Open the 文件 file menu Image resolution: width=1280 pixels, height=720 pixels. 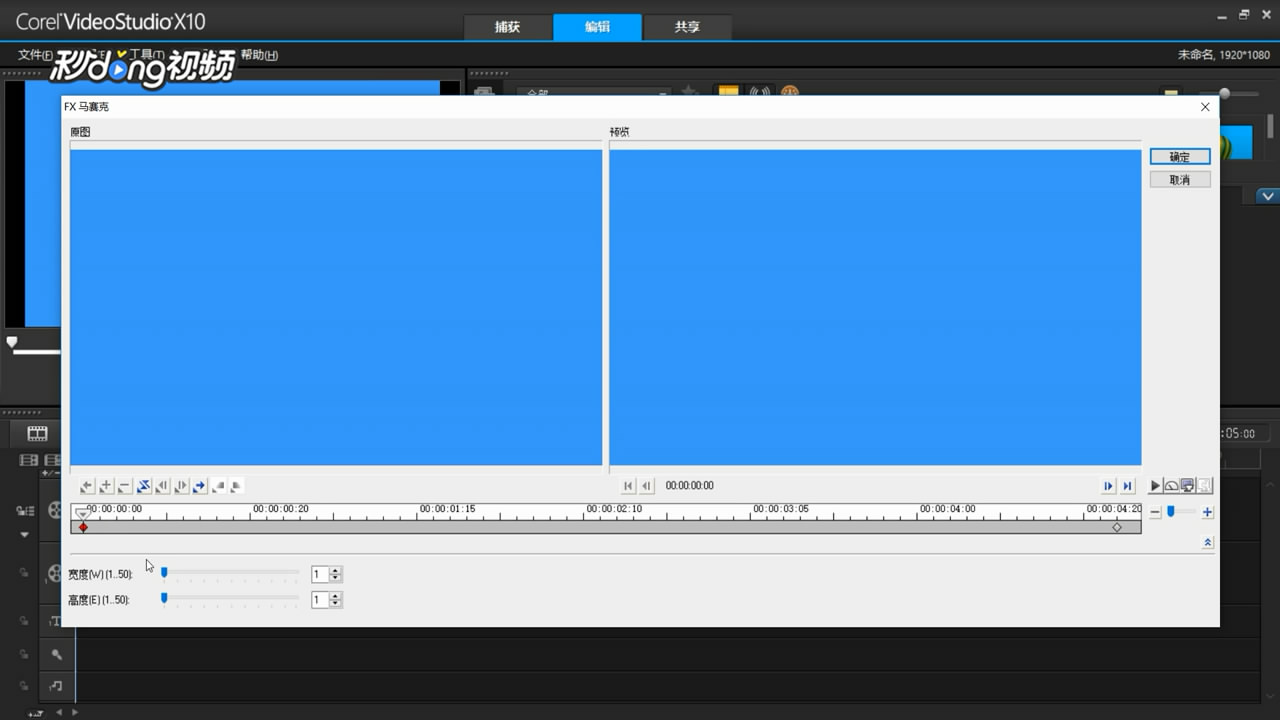click(34, 55)
